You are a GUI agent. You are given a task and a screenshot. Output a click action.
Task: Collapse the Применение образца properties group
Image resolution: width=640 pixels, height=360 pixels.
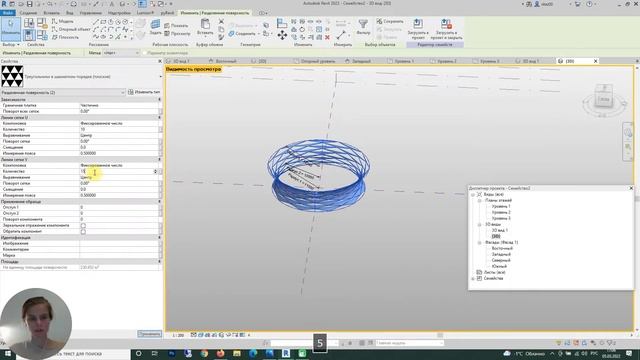point(160,201)
